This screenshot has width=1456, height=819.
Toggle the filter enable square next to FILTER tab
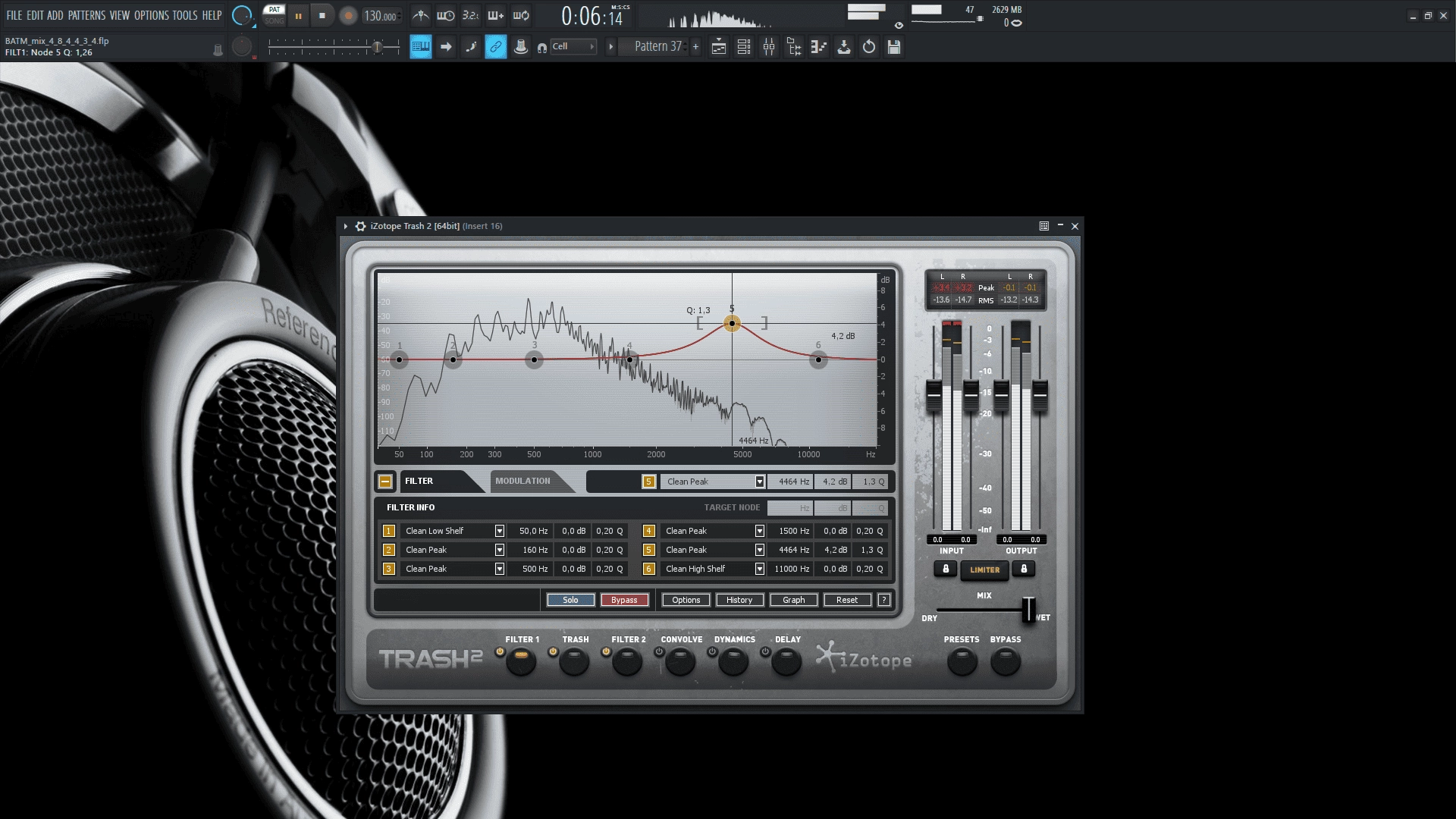(x=385, y=482)
